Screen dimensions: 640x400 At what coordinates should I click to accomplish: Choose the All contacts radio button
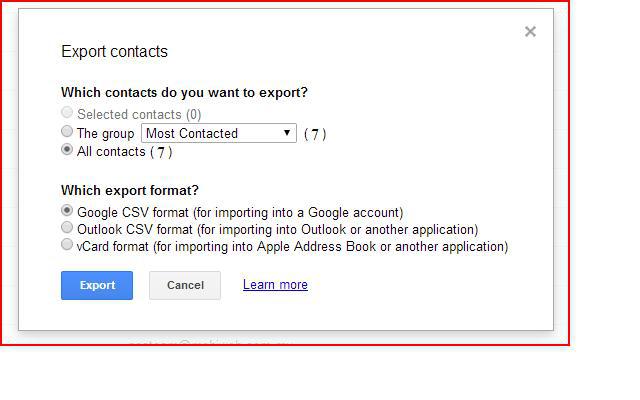(67, 151)
